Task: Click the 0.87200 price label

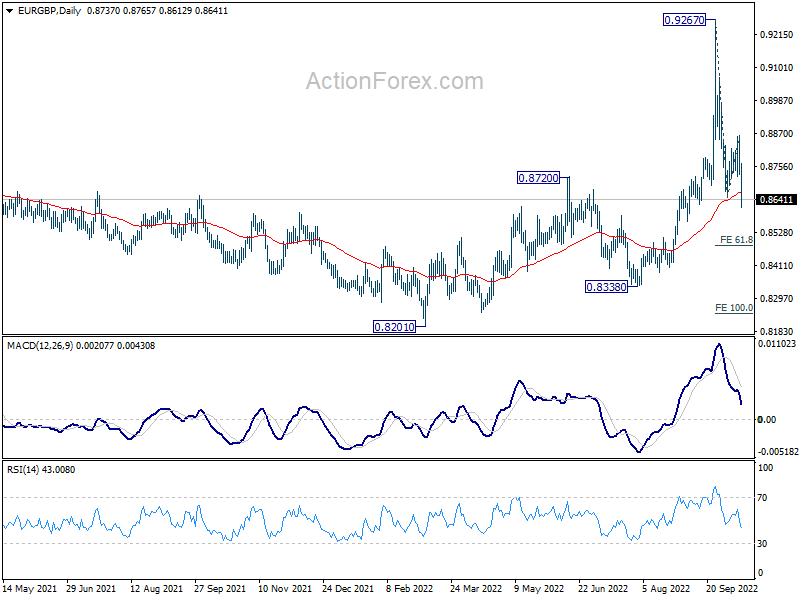Action: click(x=538, y=178)
